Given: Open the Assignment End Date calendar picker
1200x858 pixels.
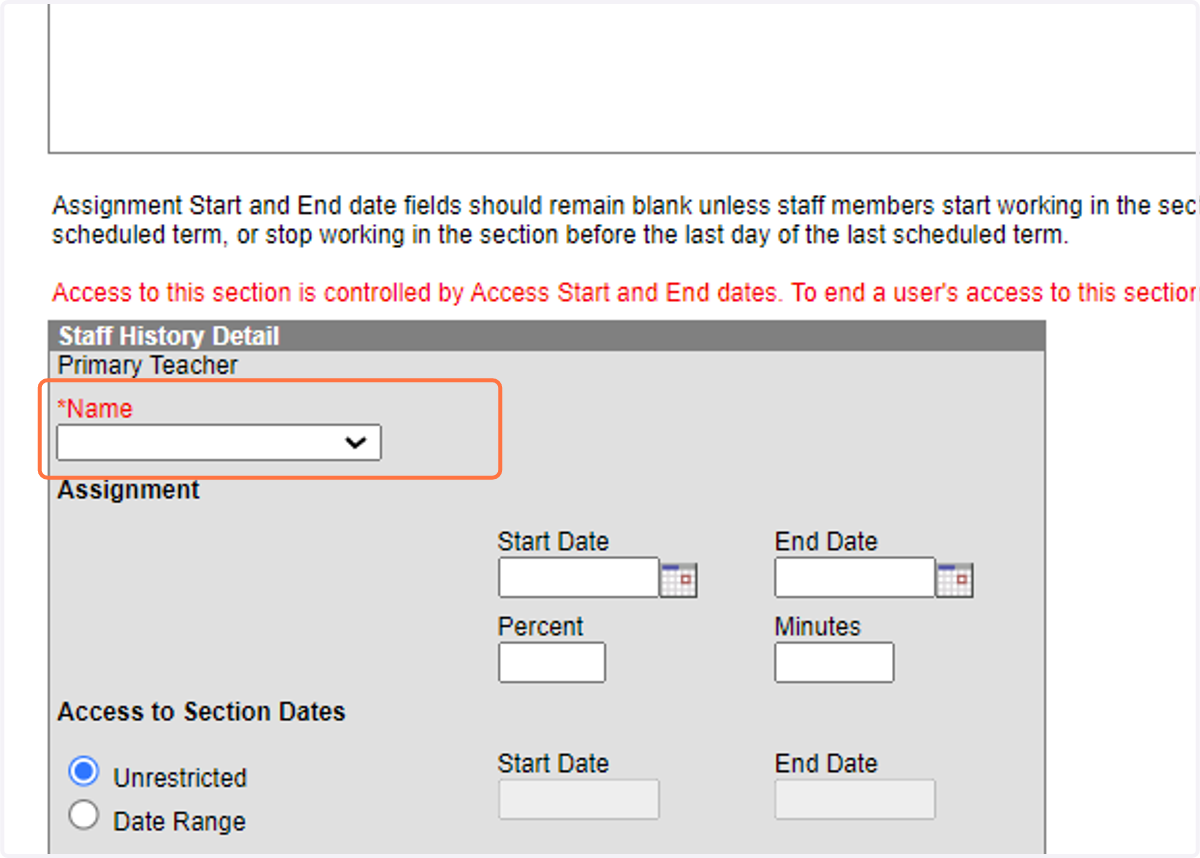Looking at the screenshot, I should point(955,579).
